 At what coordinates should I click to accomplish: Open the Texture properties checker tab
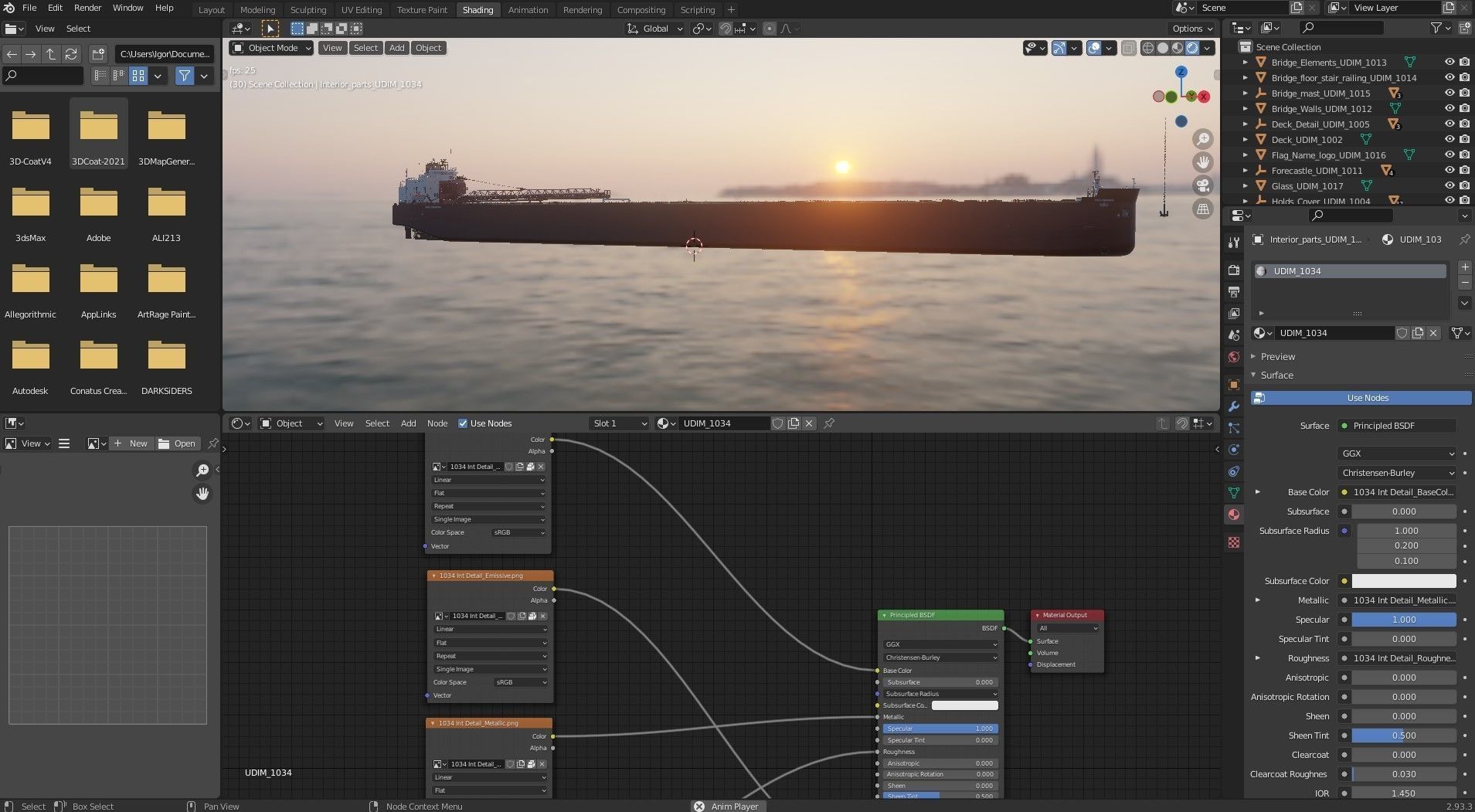(1234, 542)
